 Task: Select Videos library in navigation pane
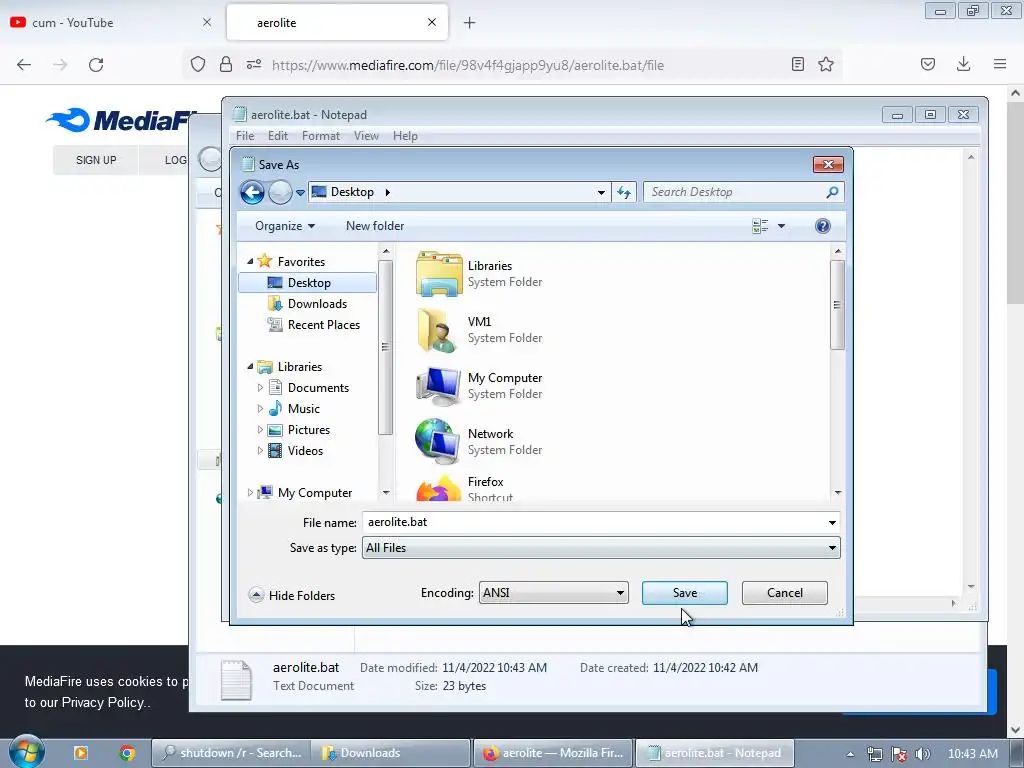point(305,451)
